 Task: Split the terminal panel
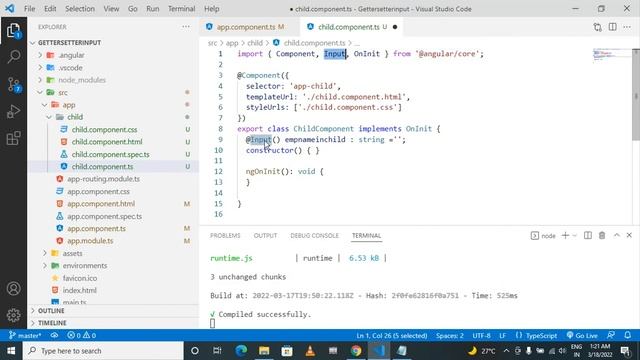click(588, 236)
